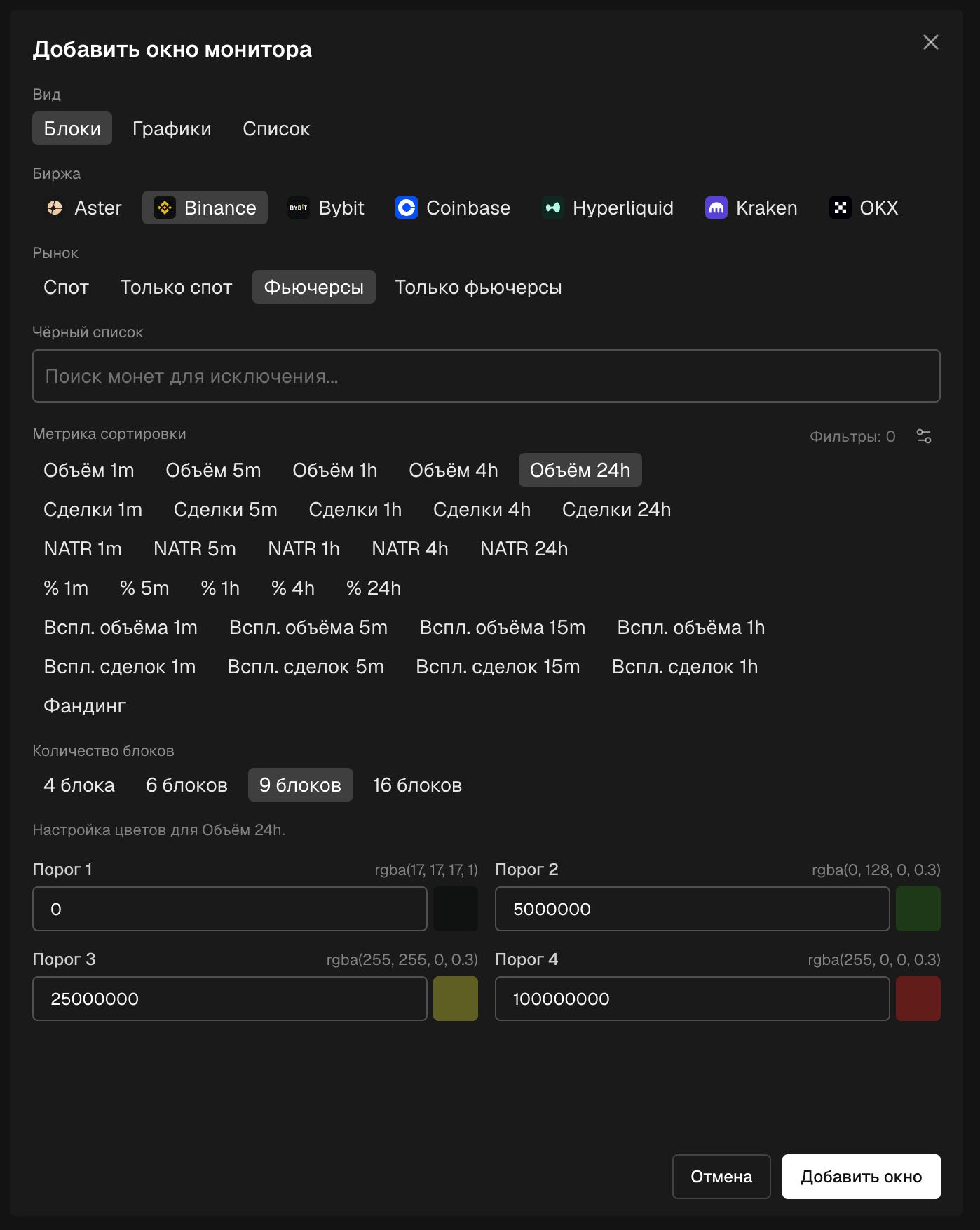
Task: Sort by Фандинг metric
Action: click(85, 706)
